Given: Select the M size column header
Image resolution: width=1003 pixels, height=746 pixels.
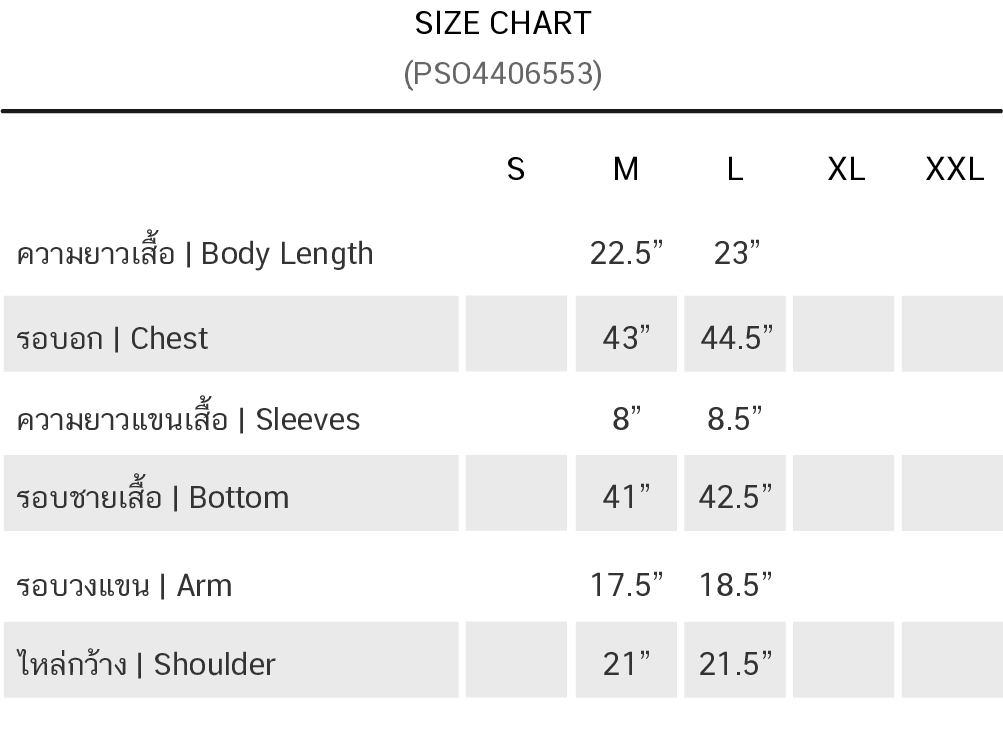Looking at the screenshot, I should 626,170.
